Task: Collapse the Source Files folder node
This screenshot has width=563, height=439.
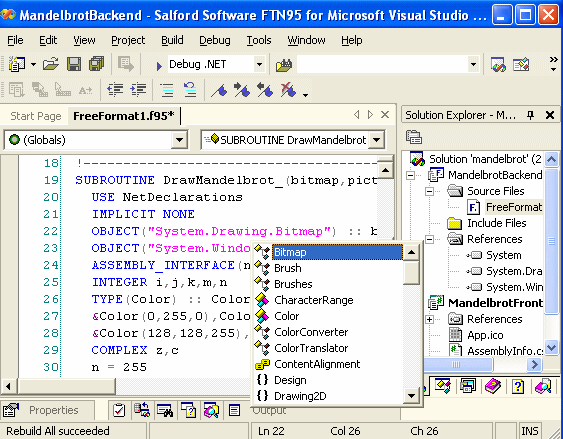Action: tap(429, 191)
